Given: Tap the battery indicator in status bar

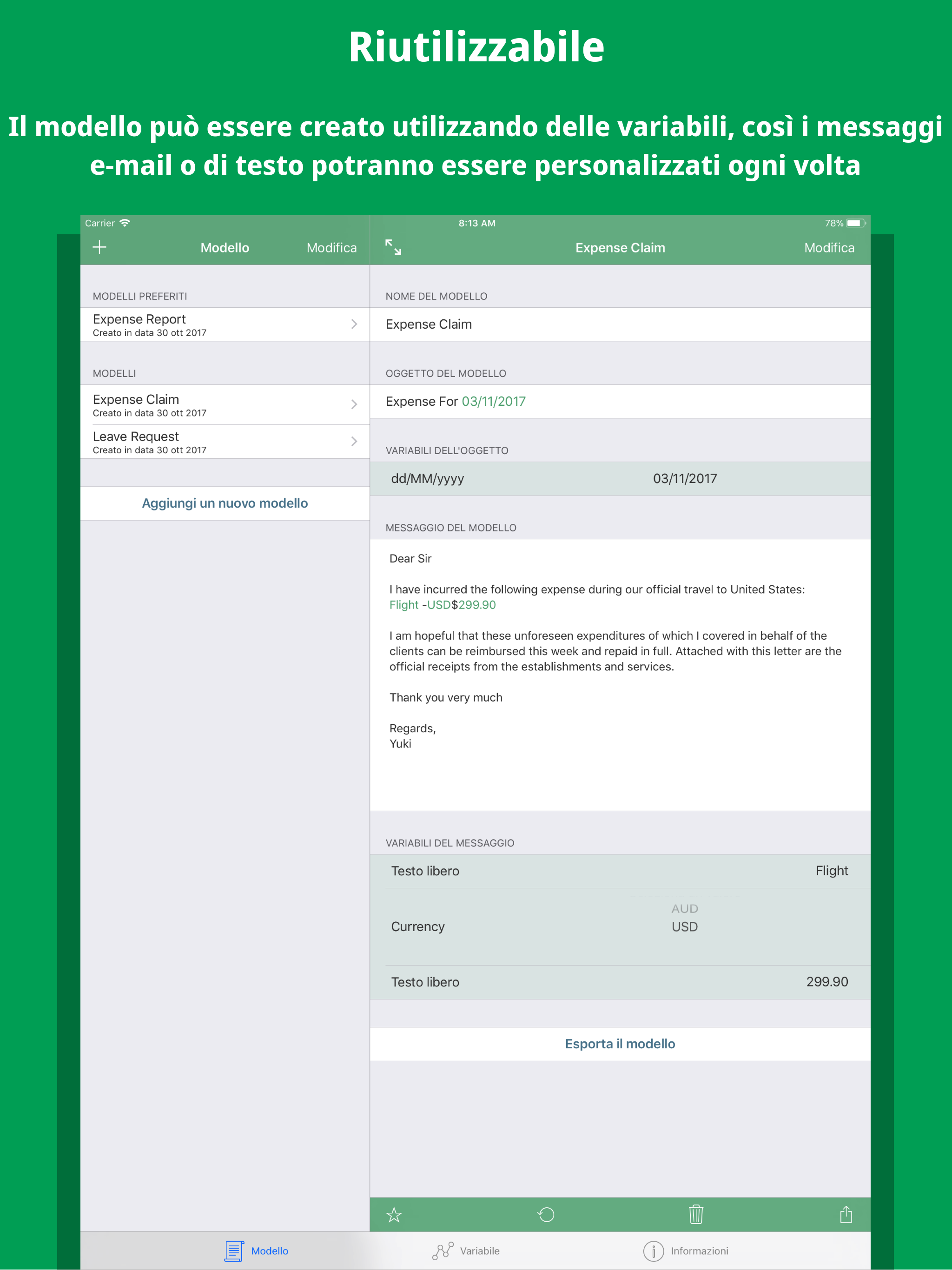Looking at the screenshot, I should coord(855,223).
